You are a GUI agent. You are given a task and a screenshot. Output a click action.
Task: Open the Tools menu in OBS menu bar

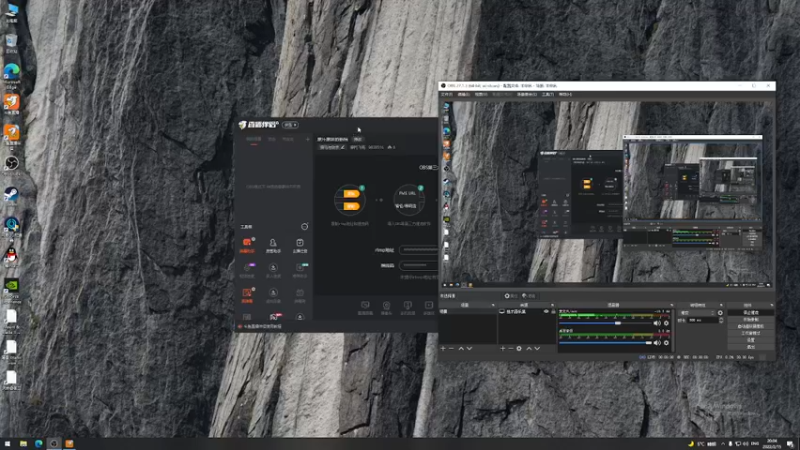pyautogui.click(x=548, y=94)
